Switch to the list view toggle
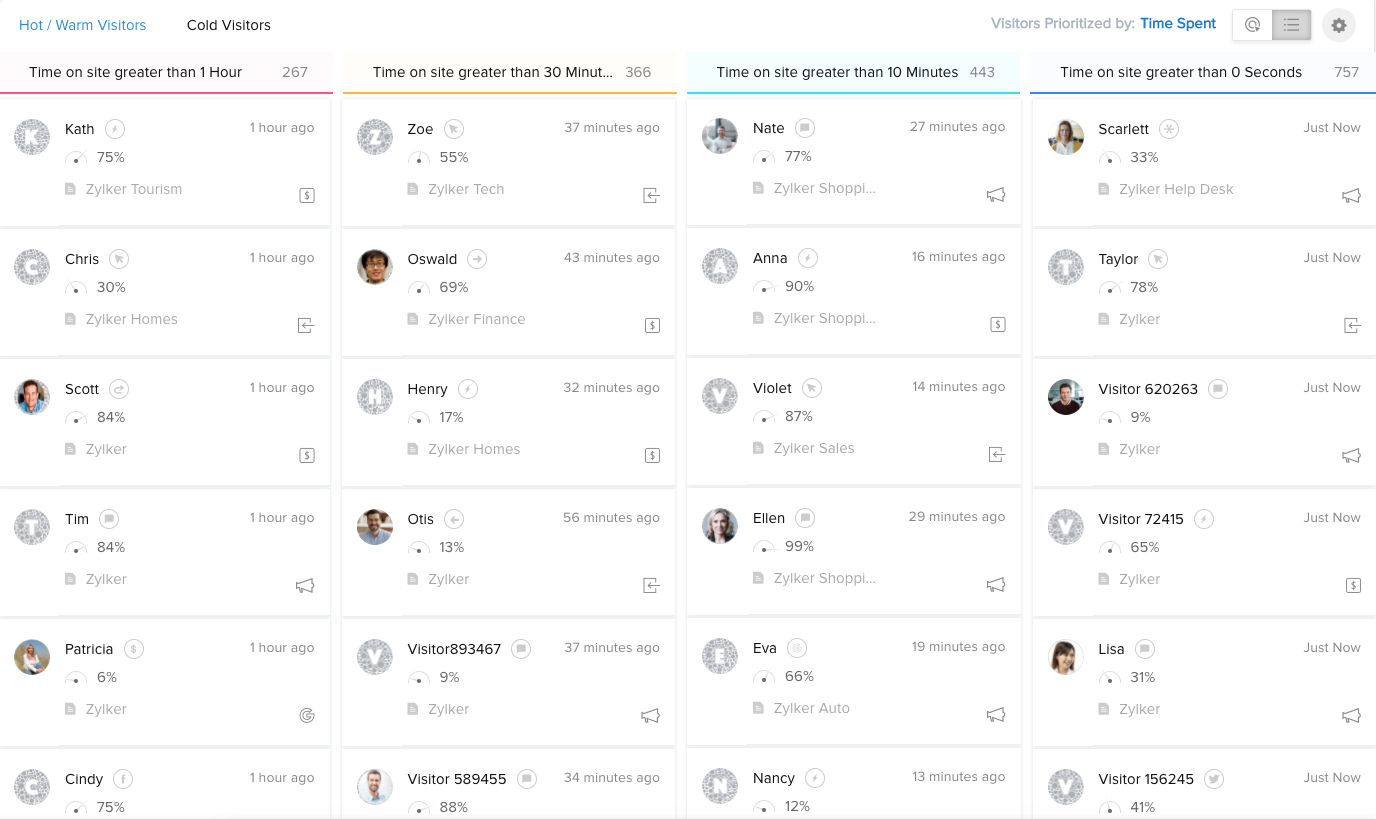The height and width of the screenshot is (819, 1376). tap(1291, 25)
